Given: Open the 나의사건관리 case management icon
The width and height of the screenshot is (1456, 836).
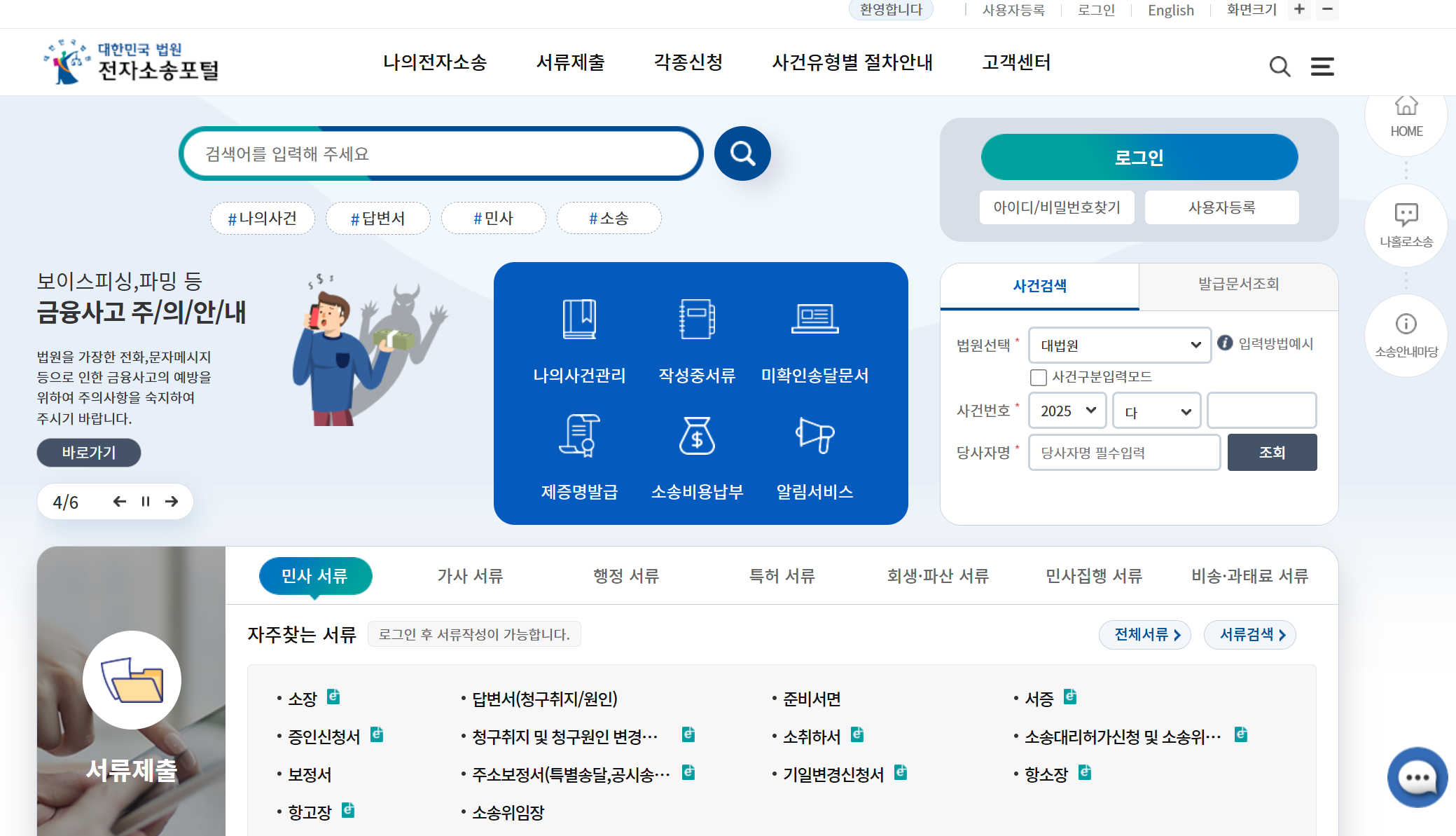Looking at the screenshot, I should coord(579,336).
